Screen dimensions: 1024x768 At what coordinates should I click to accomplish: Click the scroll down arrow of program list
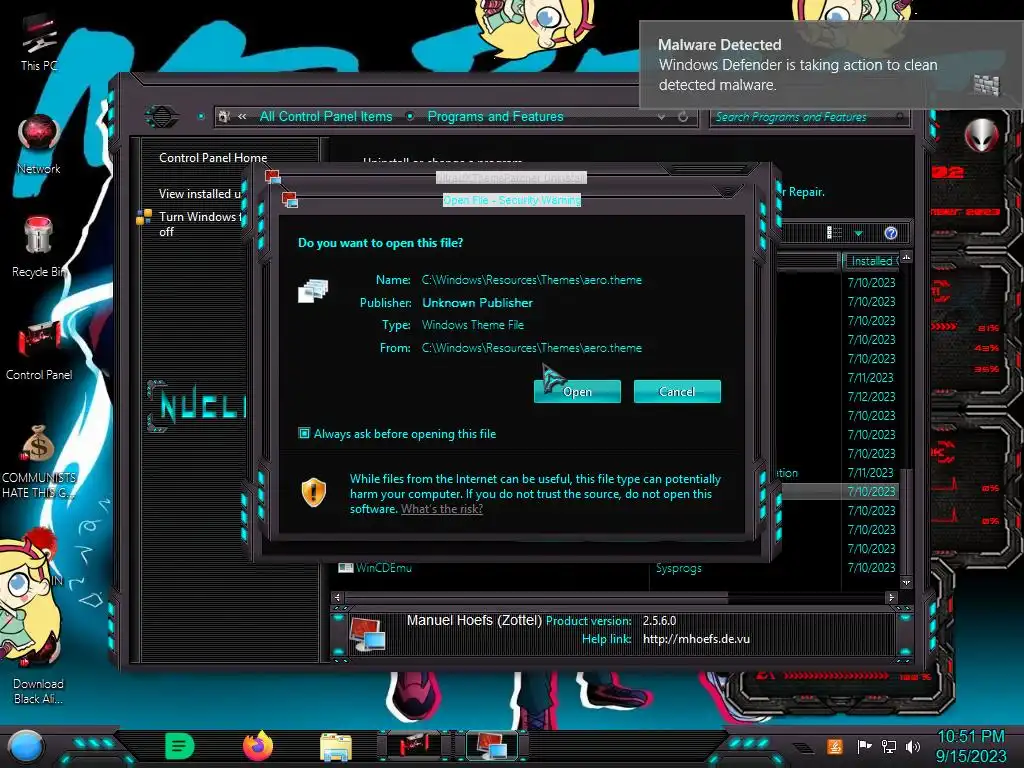[906, 582]
